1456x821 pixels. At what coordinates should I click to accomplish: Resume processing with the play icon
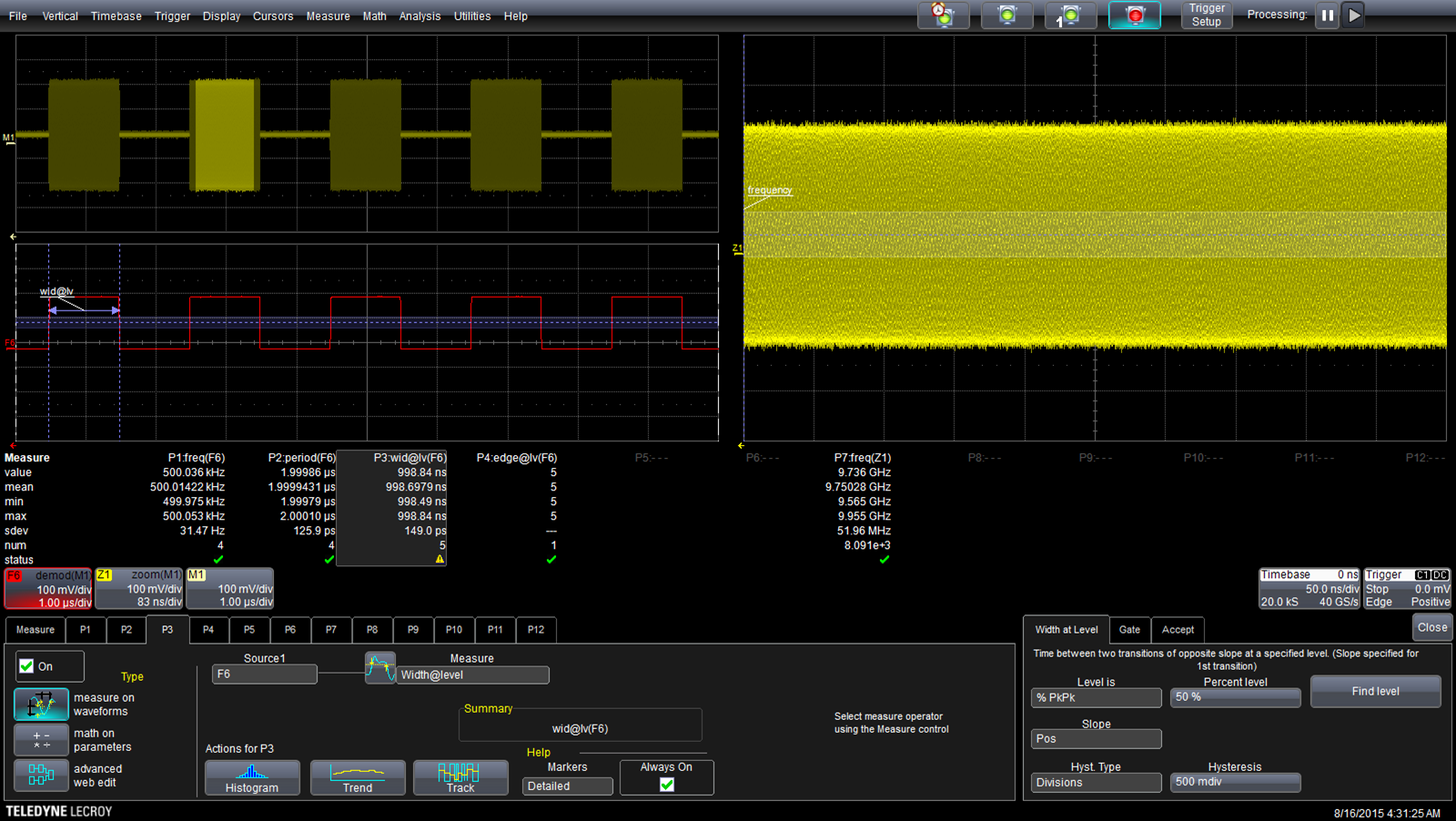pos(1354,15)
